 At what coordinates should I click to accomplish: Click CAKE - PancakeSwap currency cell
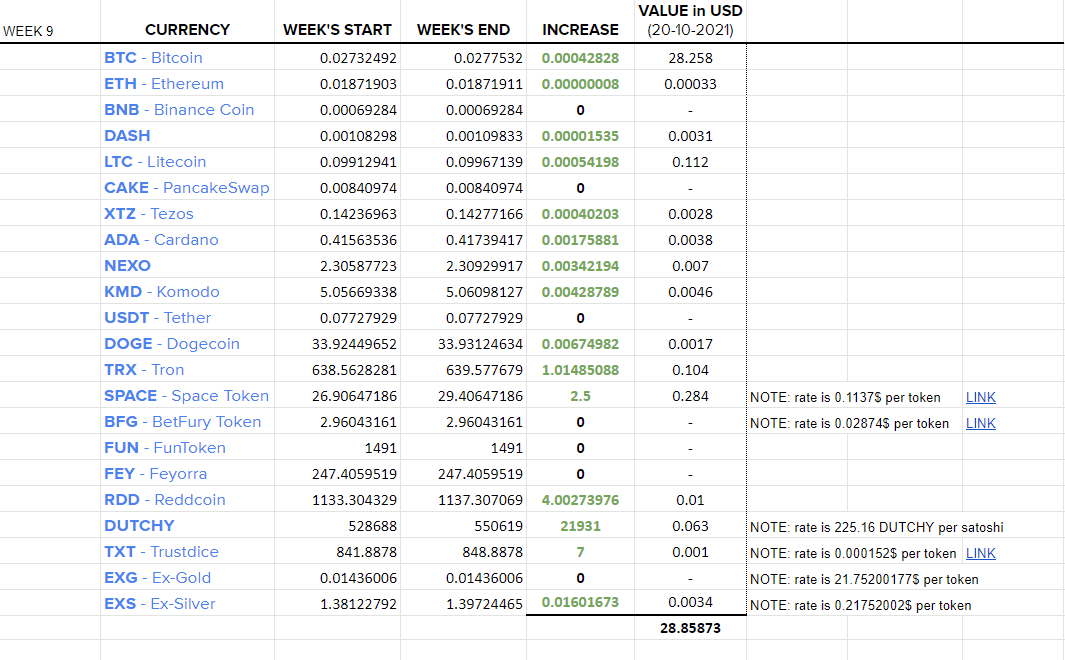187,187
